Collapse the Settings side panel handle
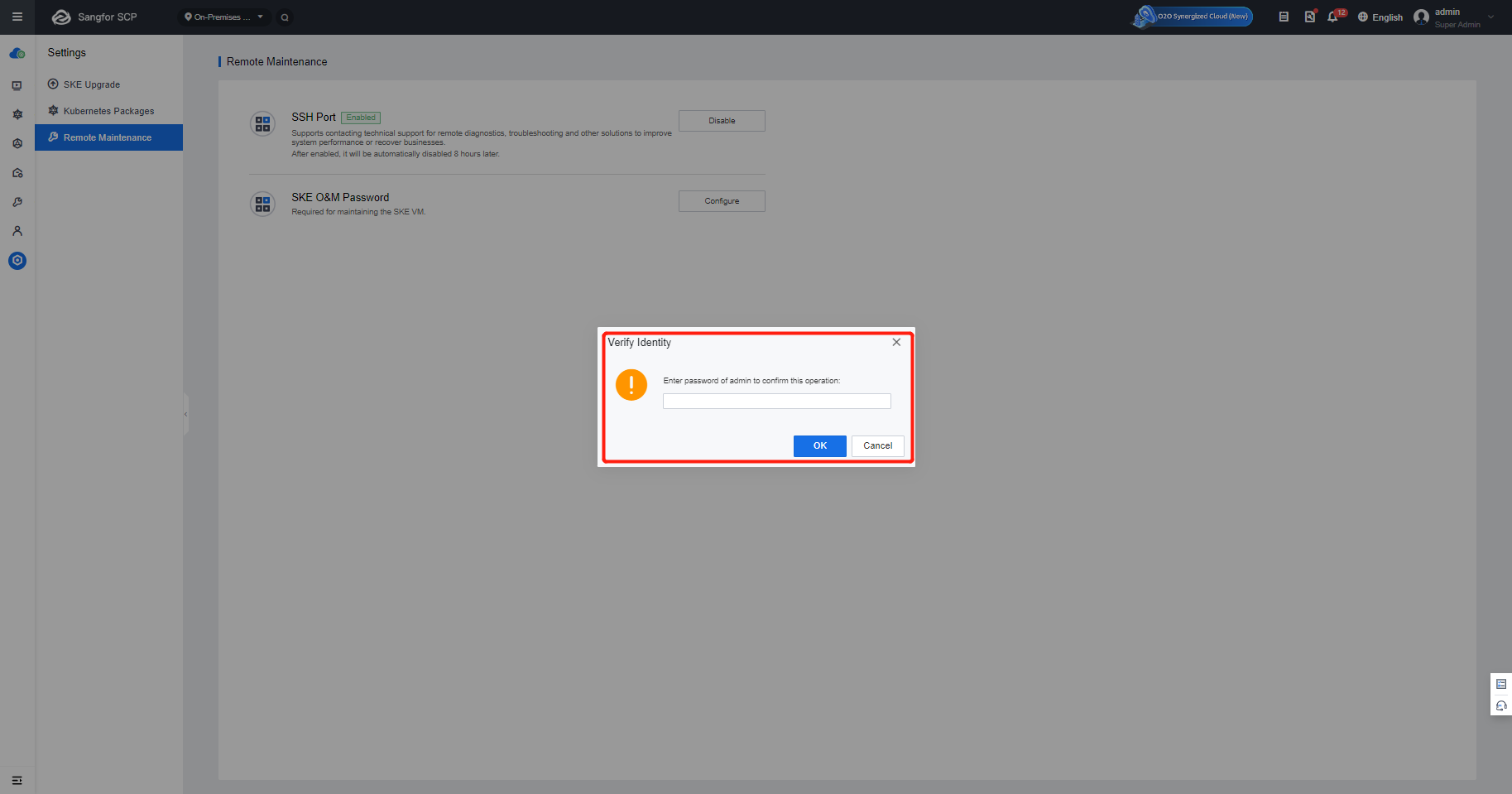The image size is (1512, 794). click(185, 414)
